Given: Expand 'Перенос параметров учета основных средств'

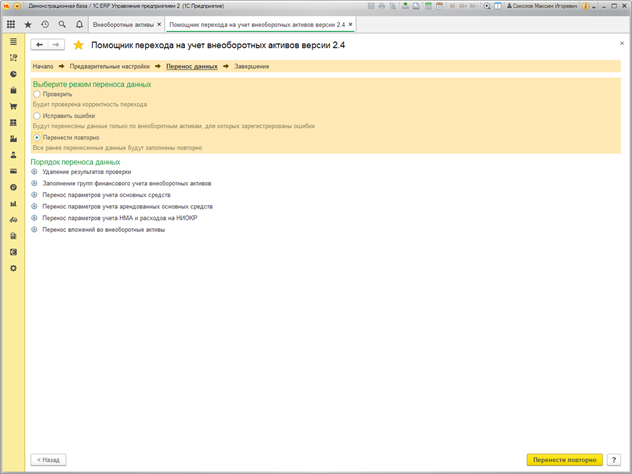Looking at the screenshot, I should [x=34, y=195].
